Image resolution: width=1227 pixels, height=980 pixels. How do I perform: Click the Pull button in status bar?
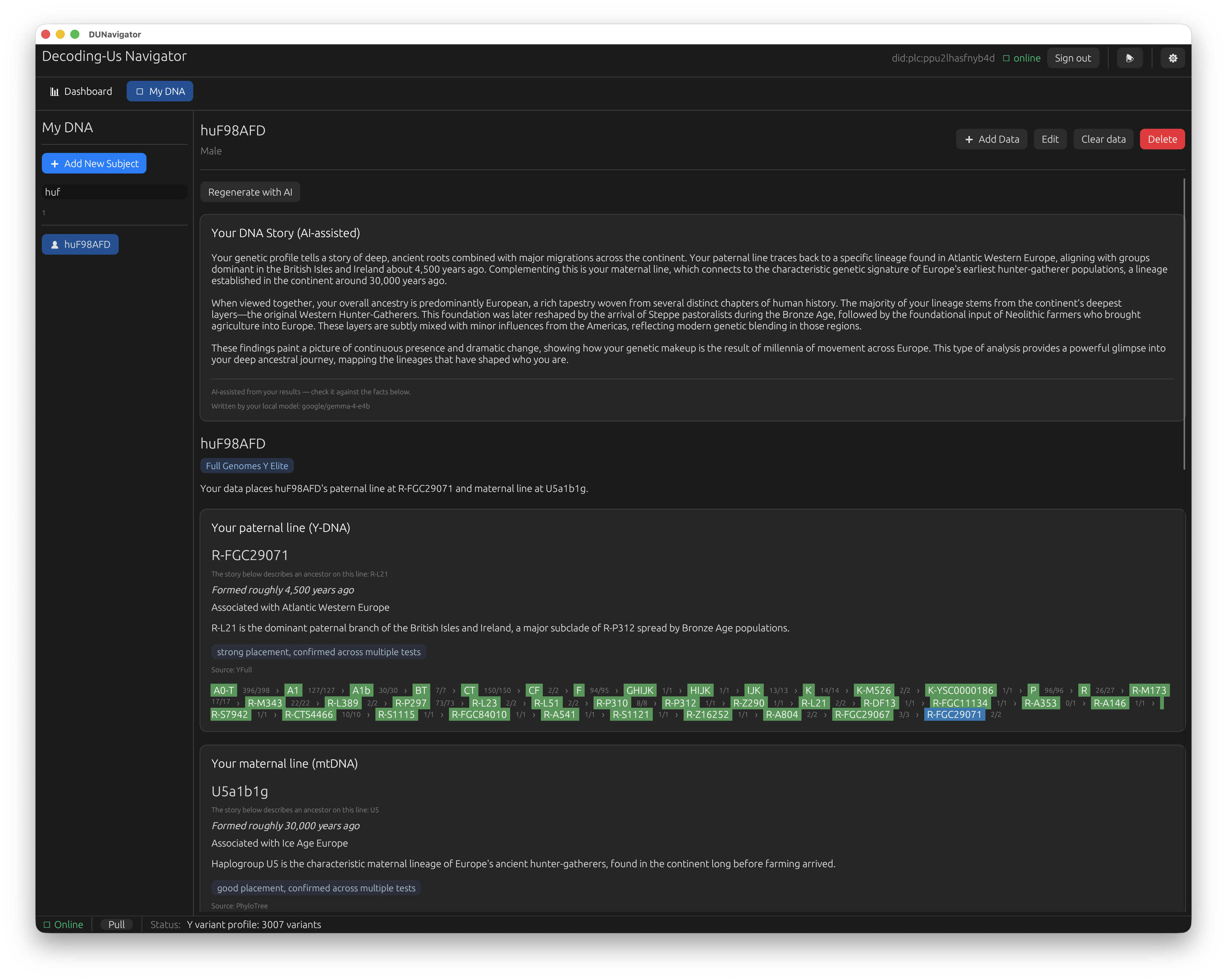click(116, 925)
